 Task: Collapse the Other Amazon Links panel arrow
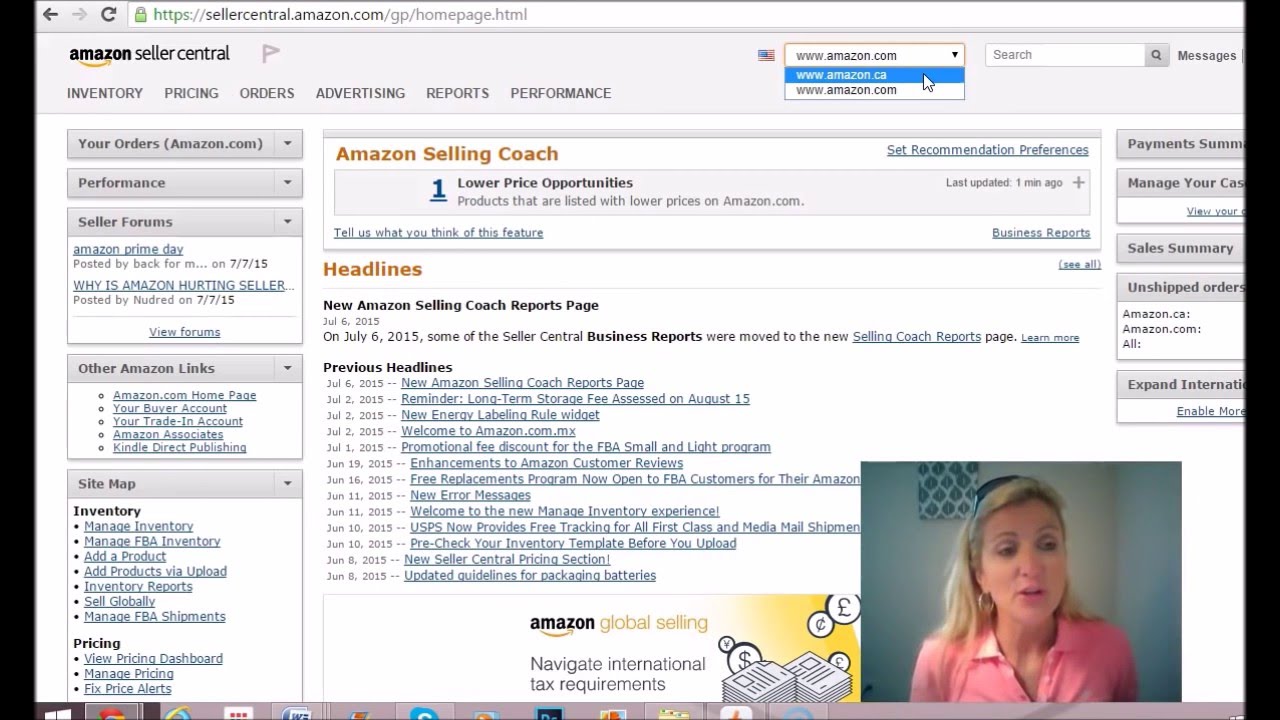point(287,368)
